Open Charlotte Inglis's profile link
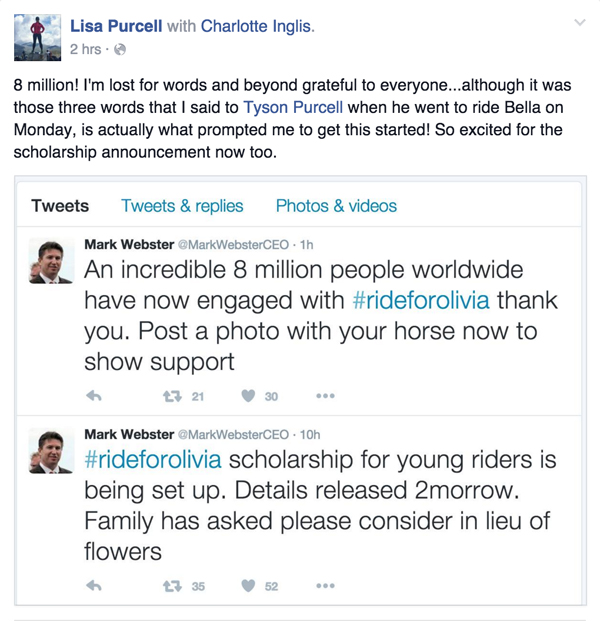Screen dimensions: 600x621 click(256, 26)
